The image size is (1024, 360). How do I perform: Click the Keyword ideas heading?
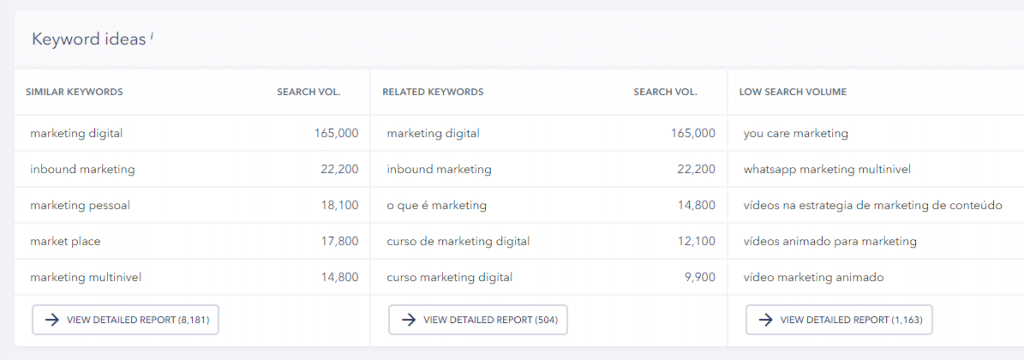click(88, 39)
